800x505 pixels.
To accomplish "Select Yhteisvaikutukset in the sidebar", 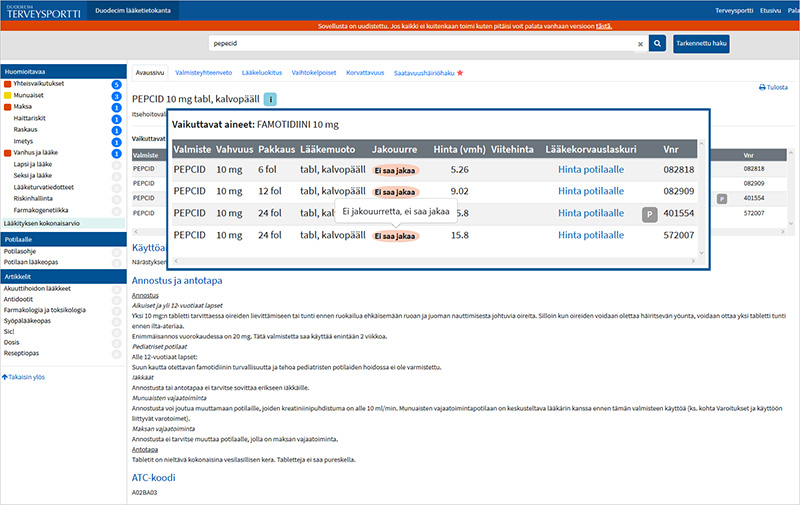I will pyautogui.click(x=39, y=84).
